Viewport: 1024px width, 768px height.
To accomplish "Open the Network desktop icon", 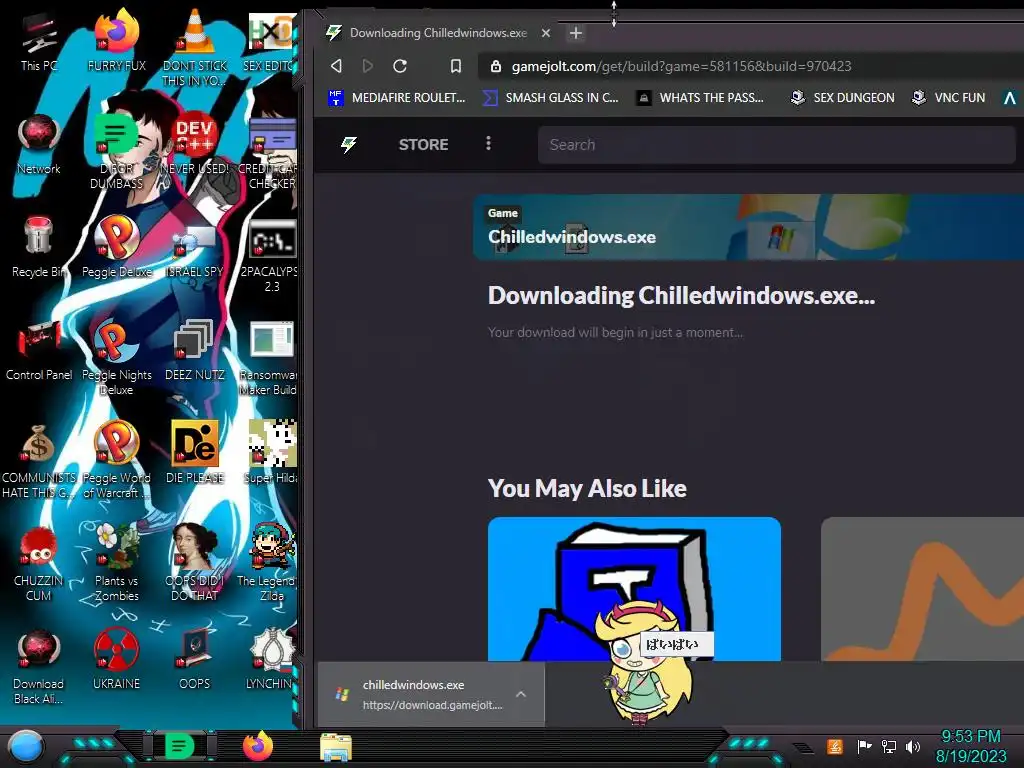I will (39, 144).
